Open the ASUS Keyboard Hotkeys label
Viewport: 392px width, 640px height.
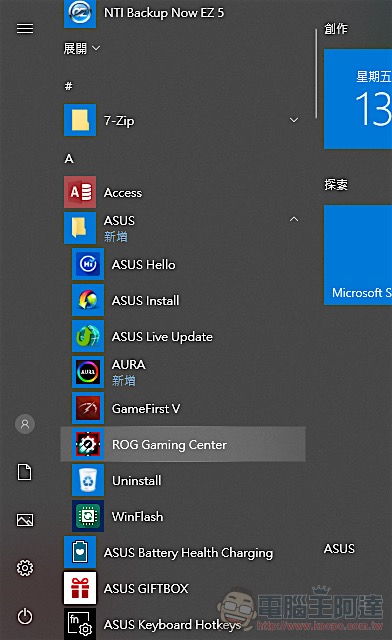[172, 625]
